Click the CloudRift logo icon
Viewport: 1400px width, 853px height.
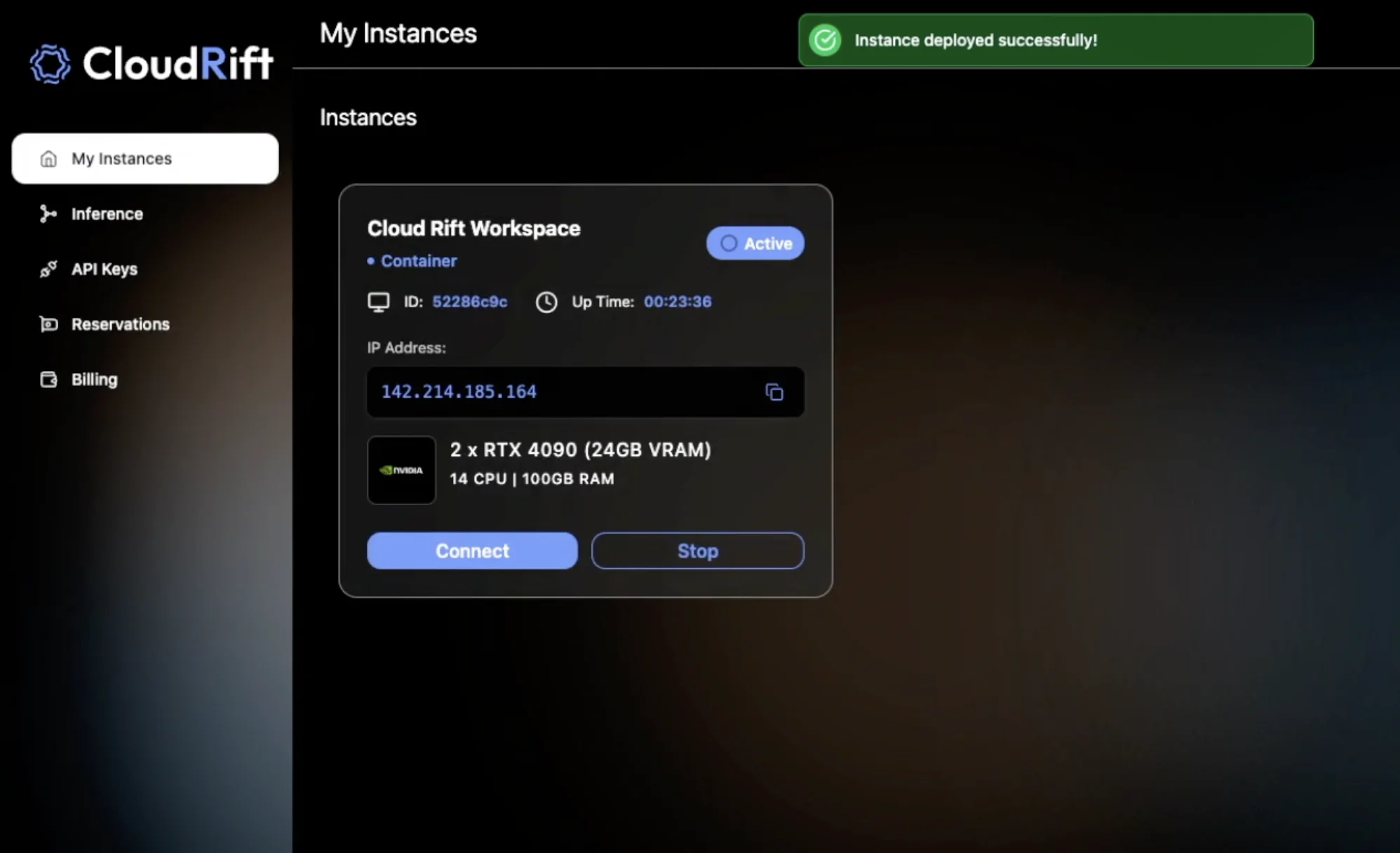[50, 64]
